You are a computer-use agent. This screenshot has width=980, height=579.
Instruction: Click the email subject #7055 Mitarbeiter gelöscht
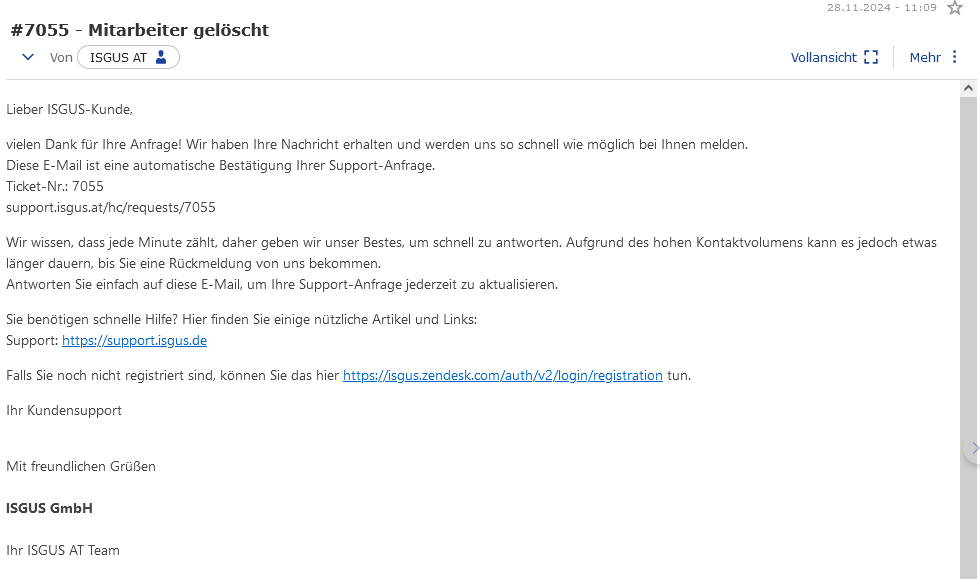pyautogui.click(x=139, y=30)
